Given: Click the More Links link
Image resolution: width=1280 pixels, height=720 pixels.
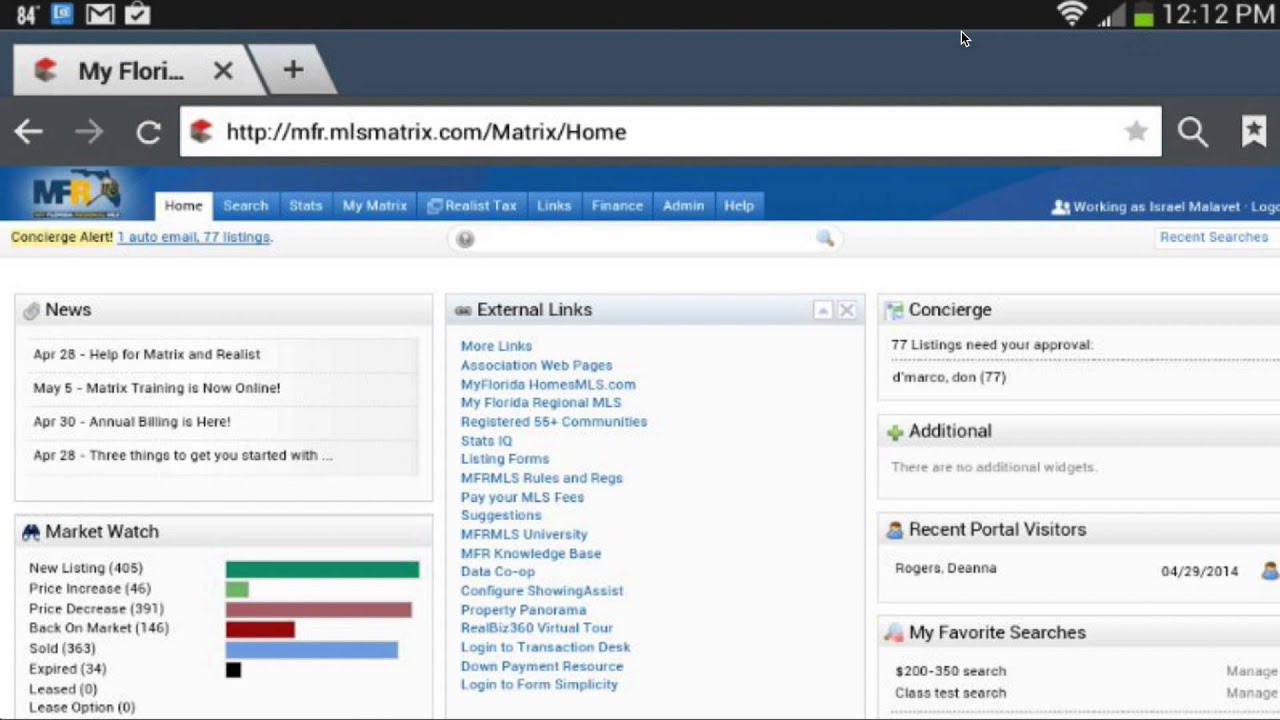Looking at the screenshot, I should (x=496, y=346).
